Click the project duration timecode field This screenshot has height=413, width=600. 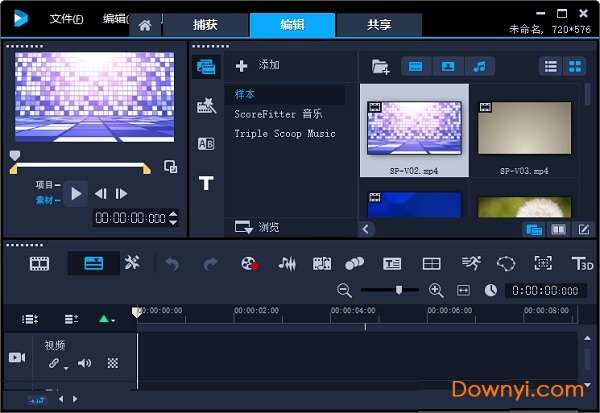(x=545, y=291)
